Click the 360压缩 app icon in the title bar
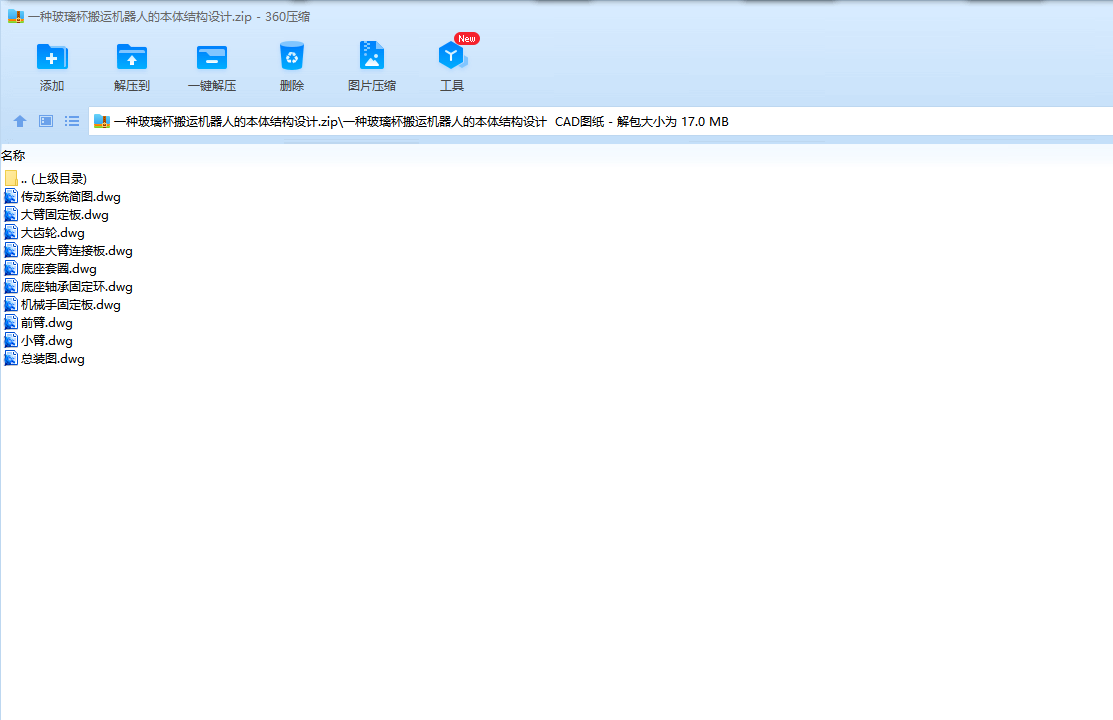1113x720 pixels. pyautogui.click(x=16, y=16)
